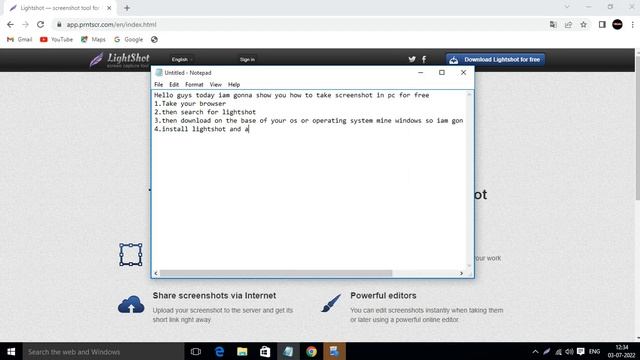Click Powerful editors heading
Screen dimensions: 640x360
click(383, 296)
